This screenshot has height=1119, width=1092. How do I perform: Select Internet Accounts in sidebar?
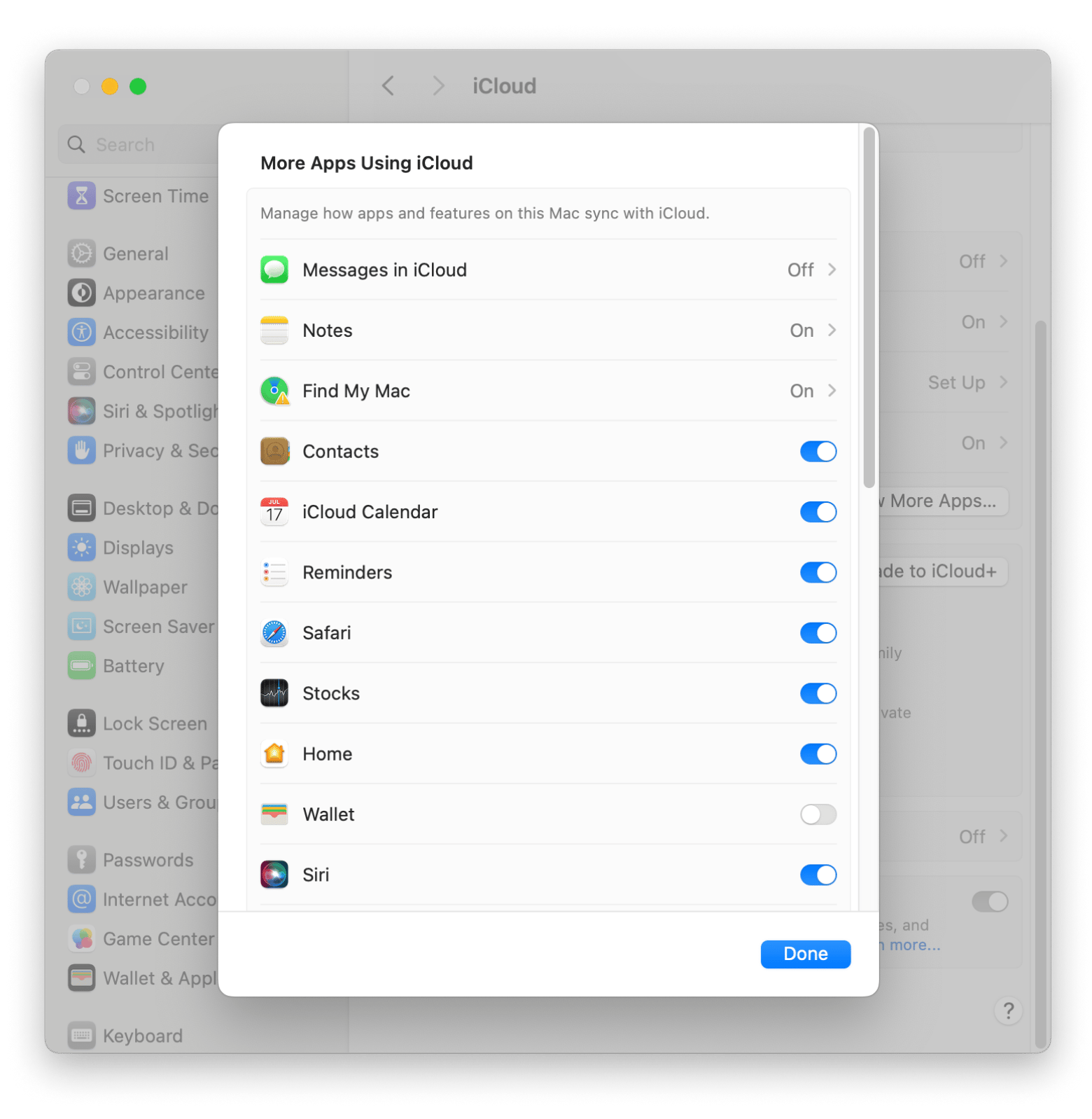click(143, 899)
